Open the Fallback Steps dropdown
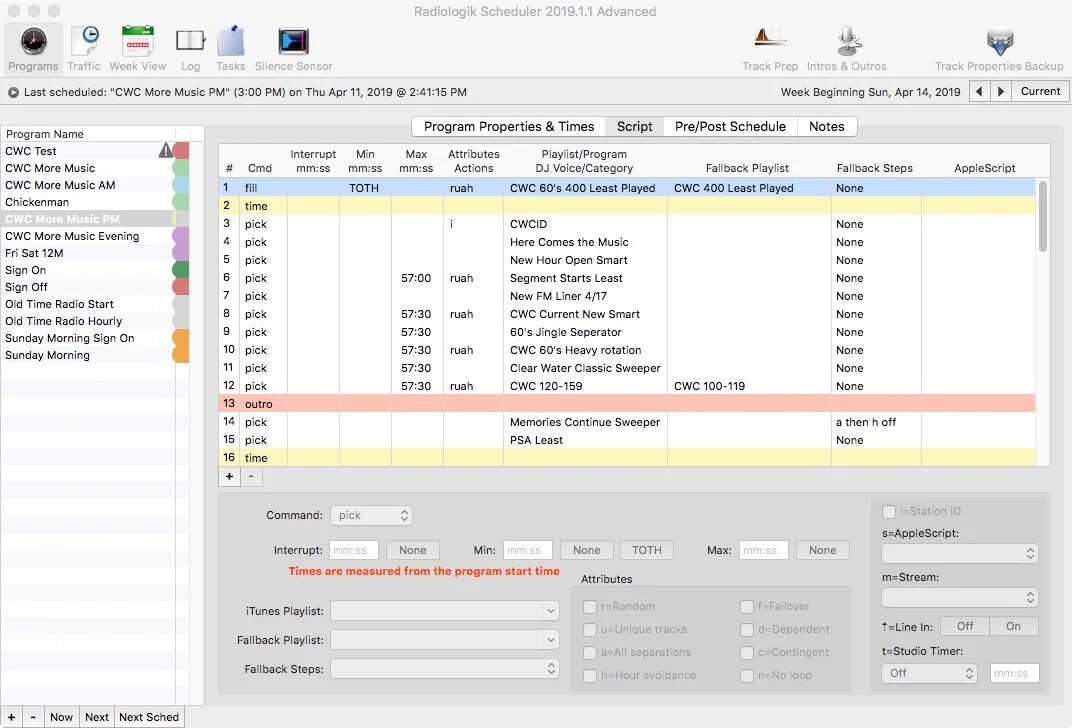 coord(444,669)
